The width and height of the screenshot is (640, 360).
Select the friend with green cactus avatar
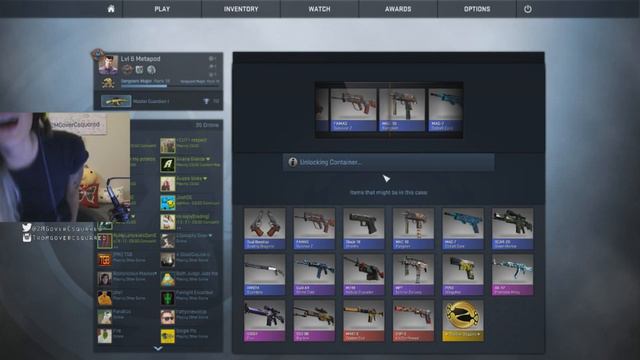pos(167,298)
